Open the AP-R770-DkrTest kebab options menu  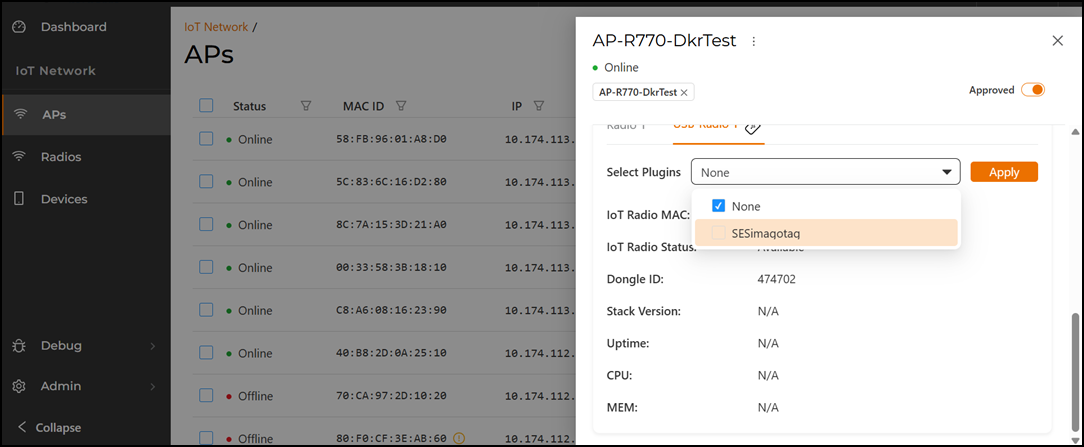754,41
